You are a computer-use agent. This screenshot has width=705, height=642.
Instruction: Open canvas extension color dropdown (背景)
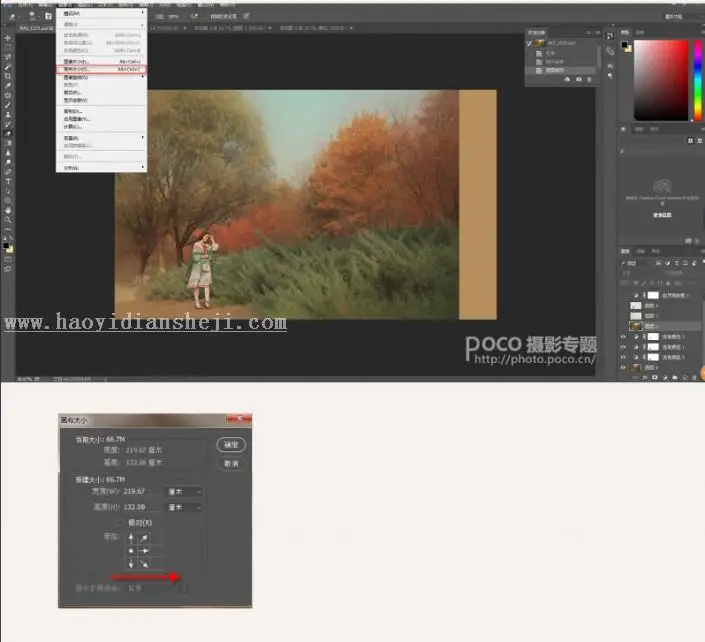[156, 588]
